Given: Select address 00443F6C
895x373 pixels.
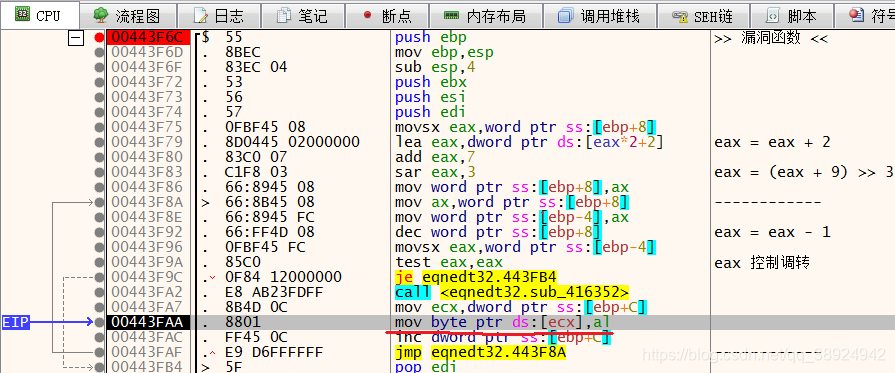Looking at the screenshot, I should point(148,38).
